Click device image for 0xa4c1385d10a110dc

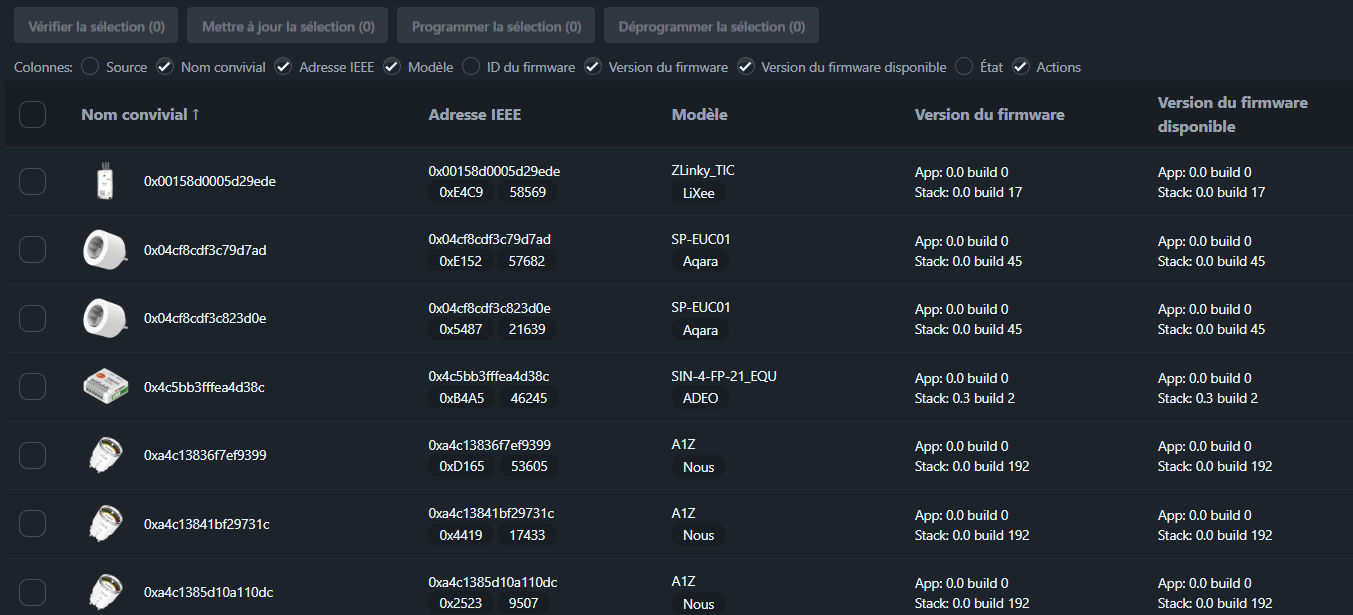104,592
